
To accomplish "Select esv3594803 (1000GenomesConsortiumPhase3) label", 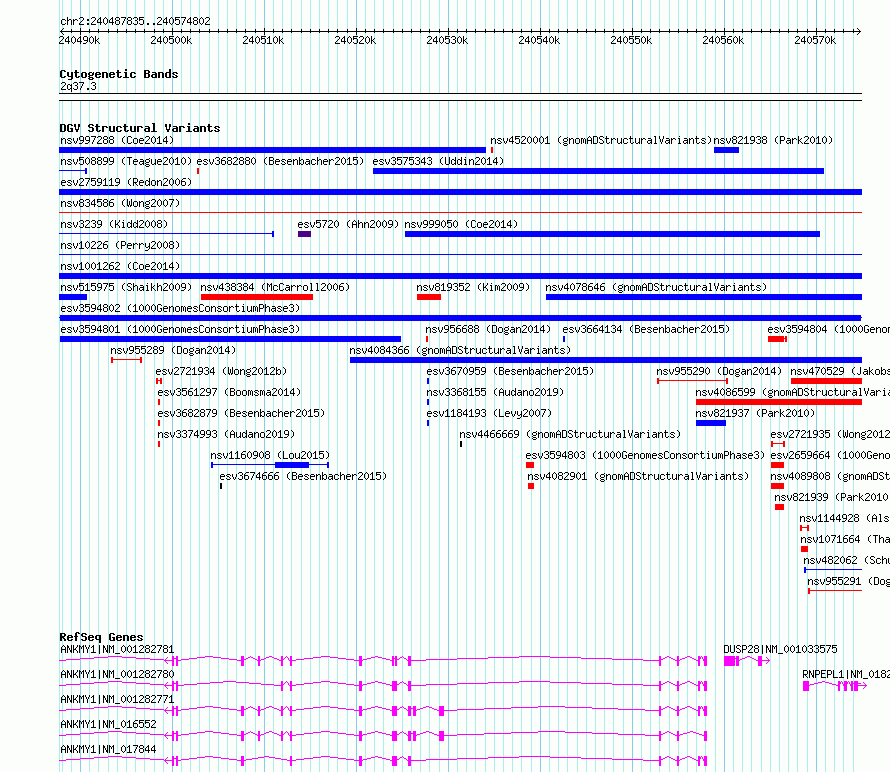I will 645,455.
